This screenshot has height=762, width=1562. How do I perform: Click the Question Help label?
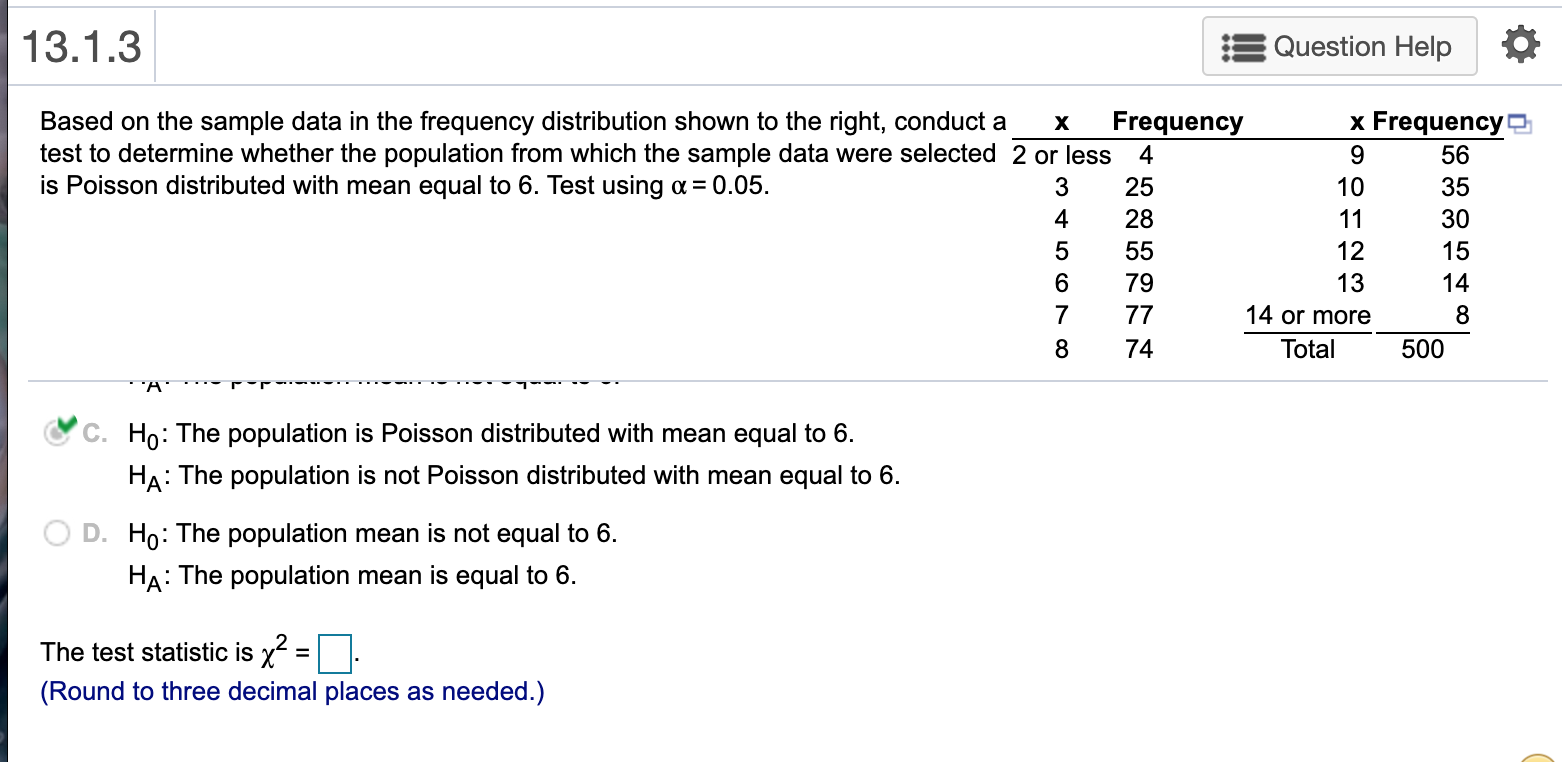coord(1363,46)
